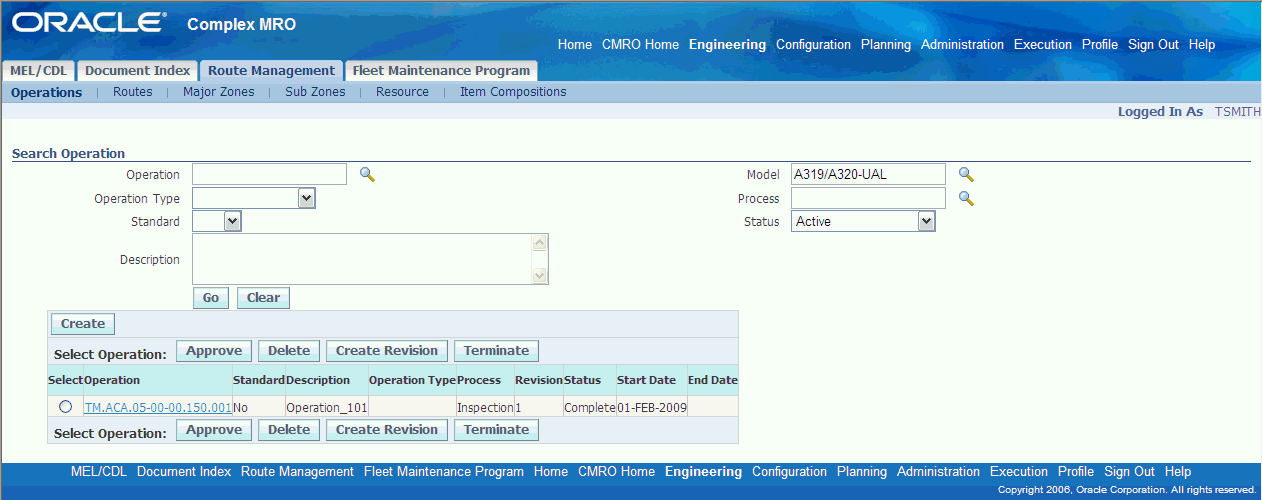This screenshot has width=1262, height=500.
Task: Click Sign Out in top navigation
Action: (x=1153, y=45)
